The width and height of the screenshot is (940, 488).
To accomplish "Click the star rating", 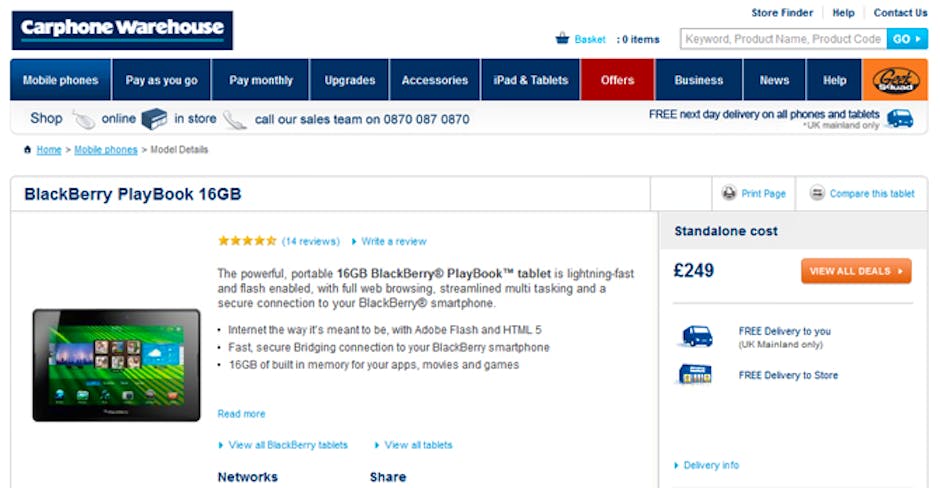I will [247, 241].
